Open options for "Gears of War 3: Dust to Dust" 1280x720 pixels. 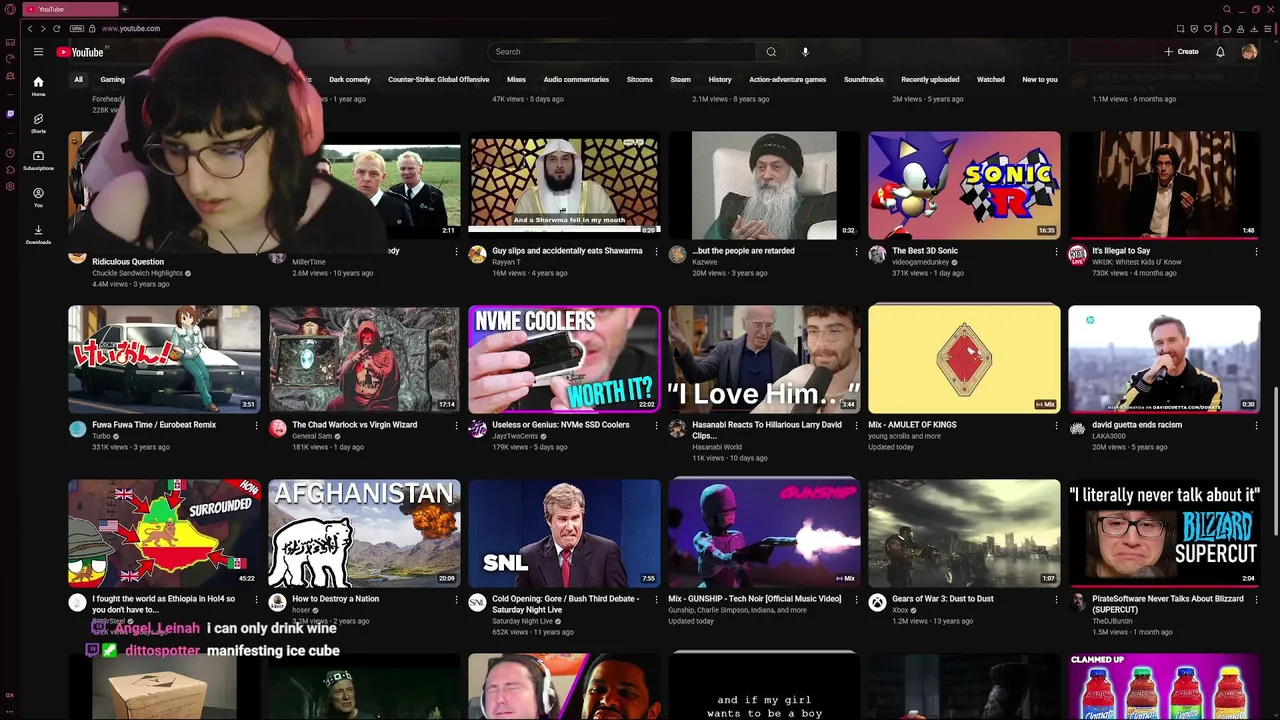(x=1056, y=600)
